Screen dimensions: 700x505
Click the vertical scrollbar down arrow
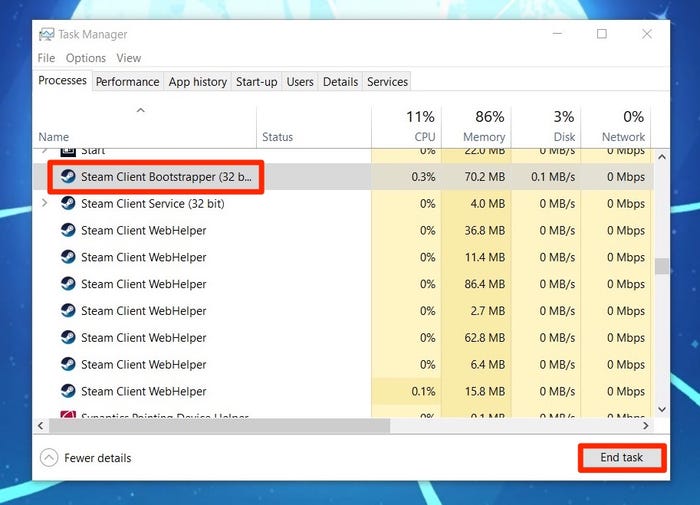click(x=662, y=409)
